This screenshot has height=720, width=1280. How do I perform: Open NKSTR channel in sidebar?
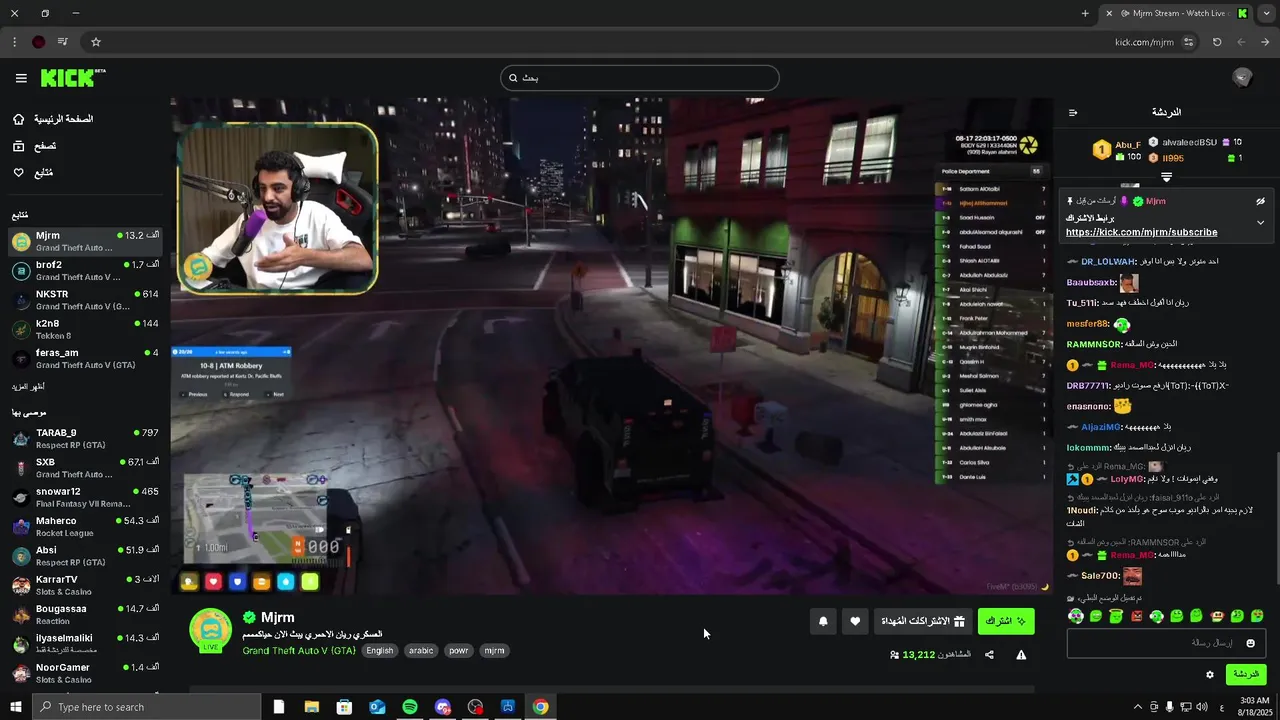tap(85, 300)
